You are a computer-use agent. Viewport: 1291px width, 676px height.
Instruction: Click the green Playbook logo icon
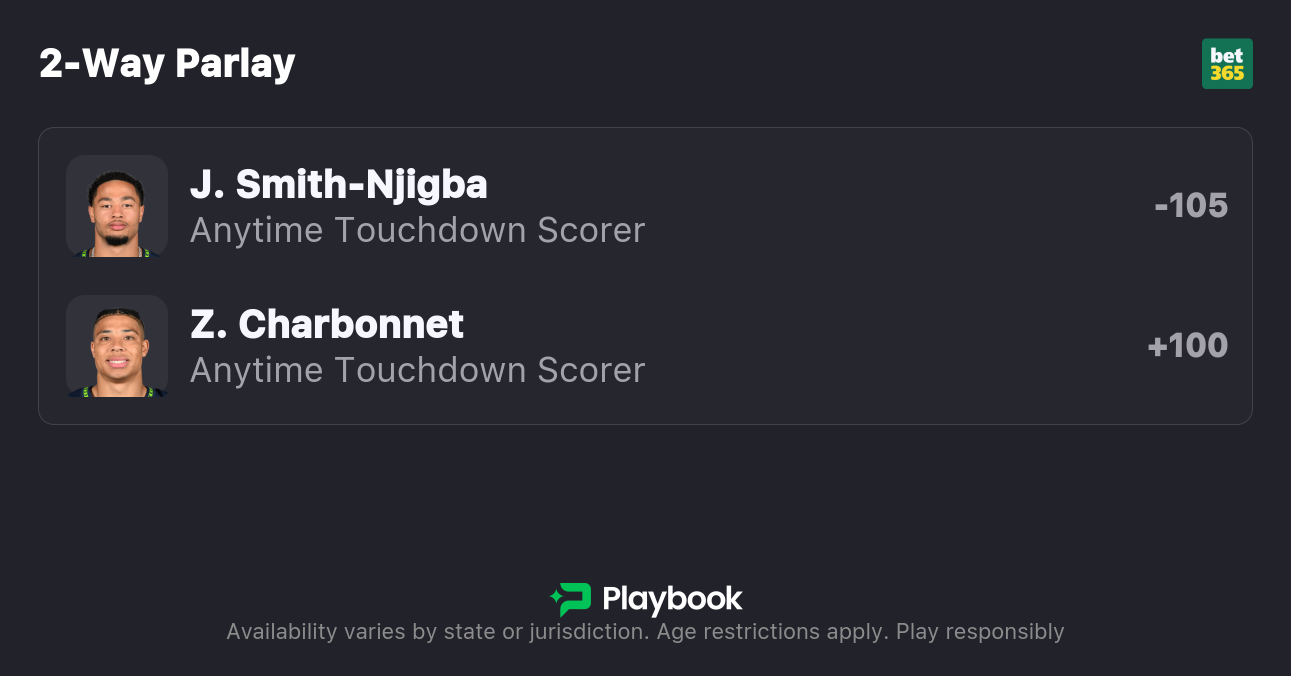tap(571, 599)
